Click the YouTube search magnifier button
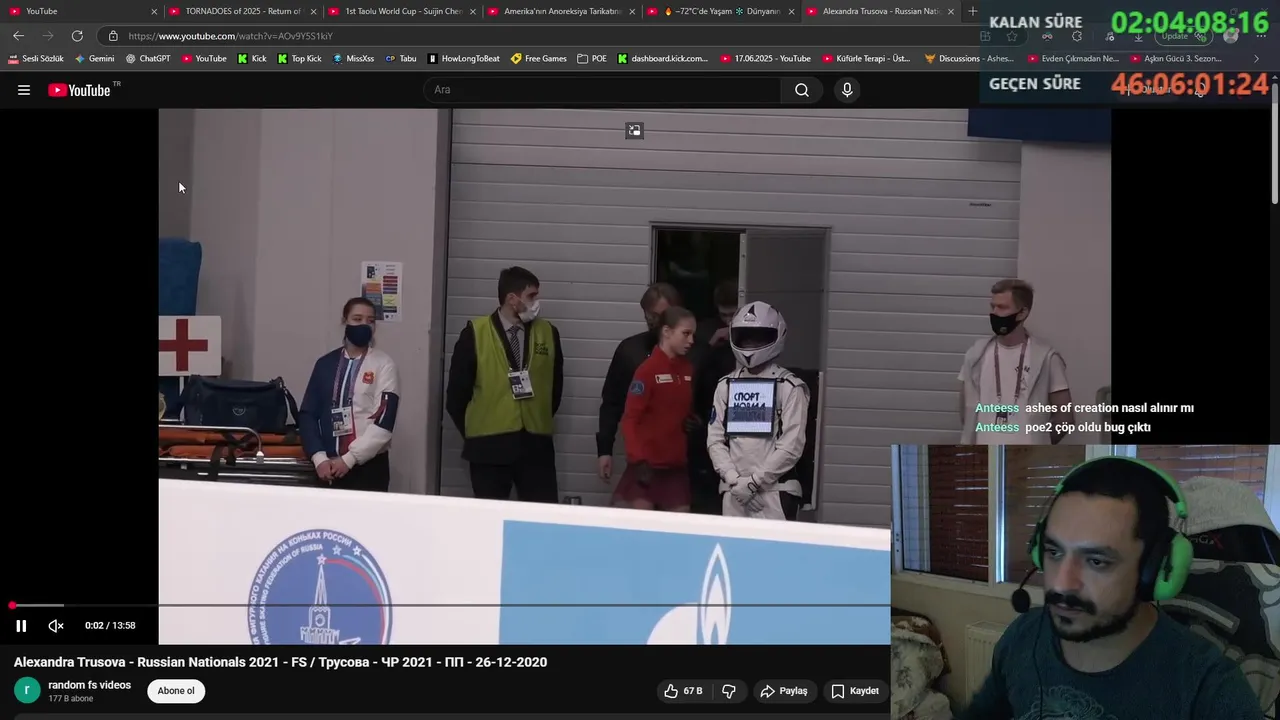The width and height of the screenshot is (1280, 720). point(802,90)
